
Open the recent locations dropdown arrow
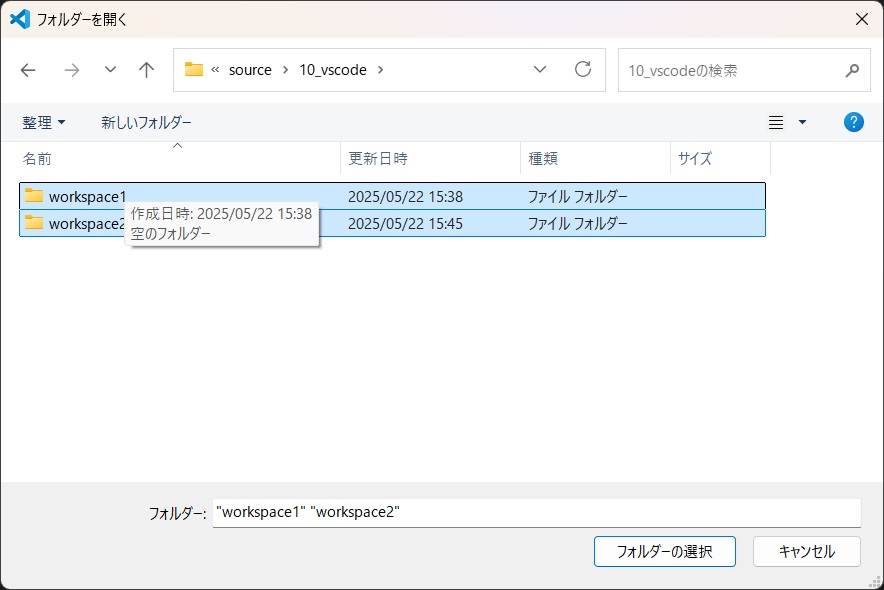(110, 70)
